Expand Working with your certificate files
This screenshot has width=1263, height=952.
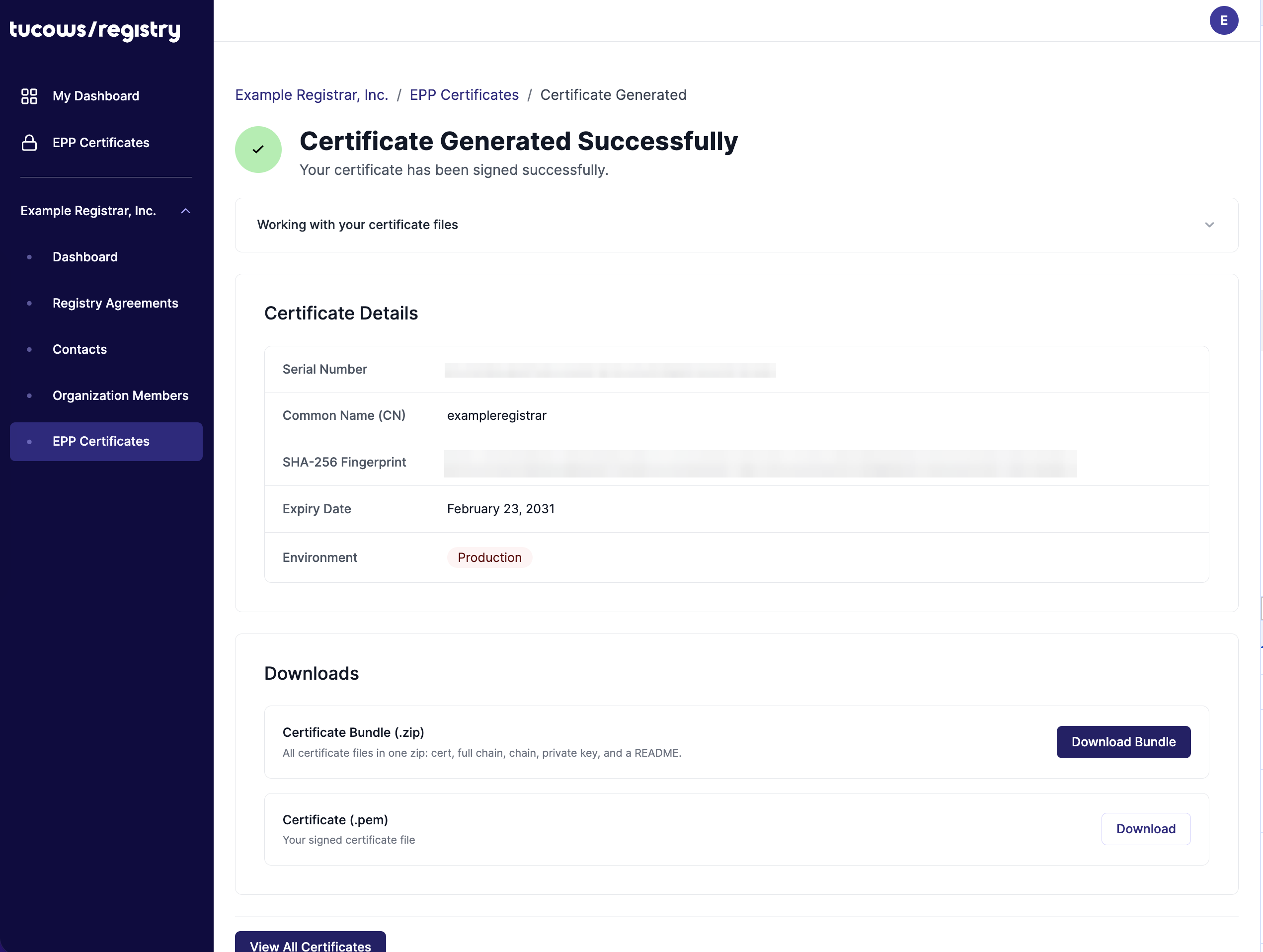pyautogui.click(x=736, y=225)
